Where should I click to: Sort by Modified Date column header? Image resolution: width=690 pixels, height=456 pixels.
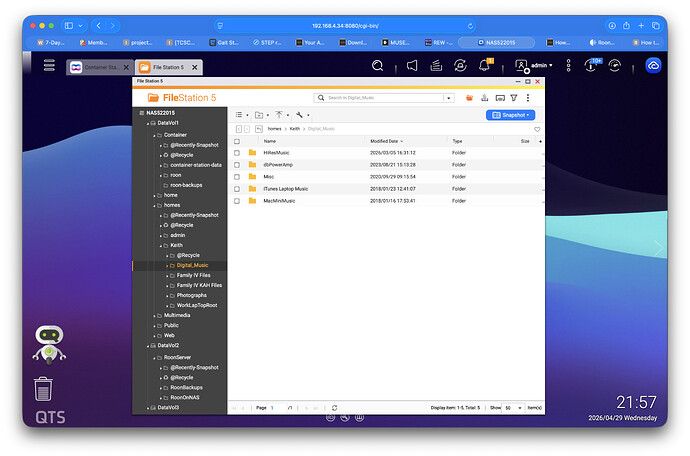pos(386,141)
